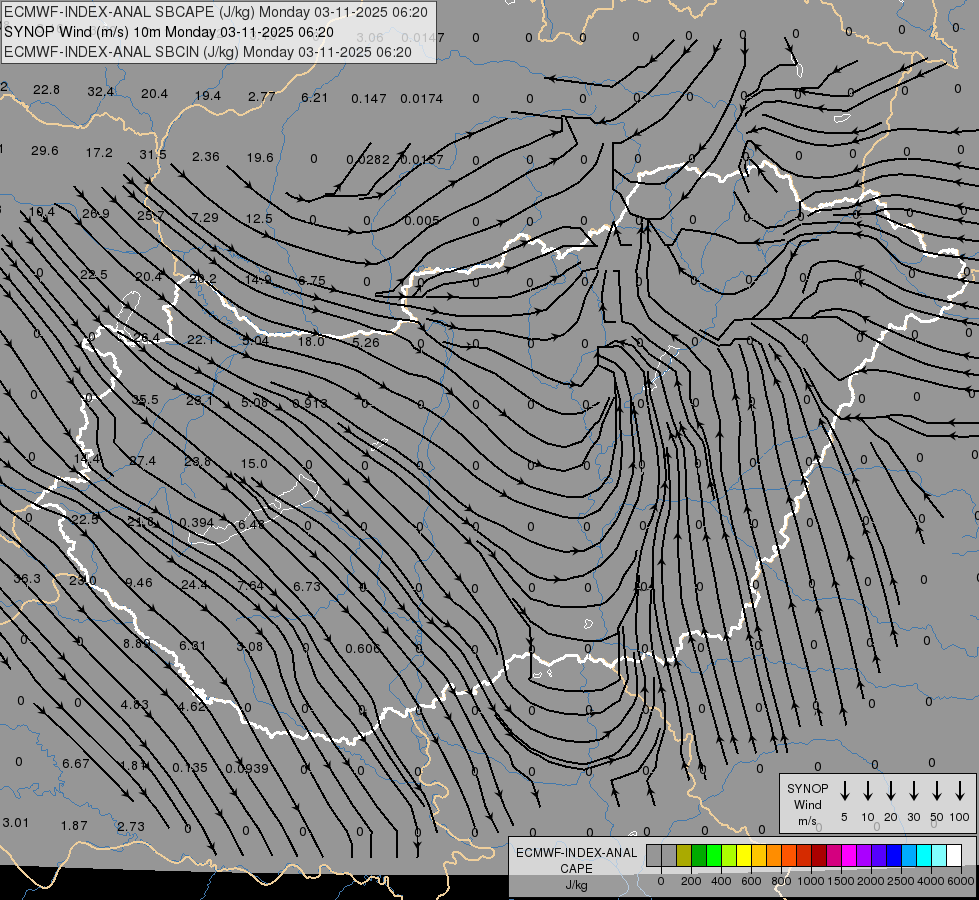Viewport: 979px width, 900px height.
Task: Click the 26.9 value on the map
Action: [96, 214]
